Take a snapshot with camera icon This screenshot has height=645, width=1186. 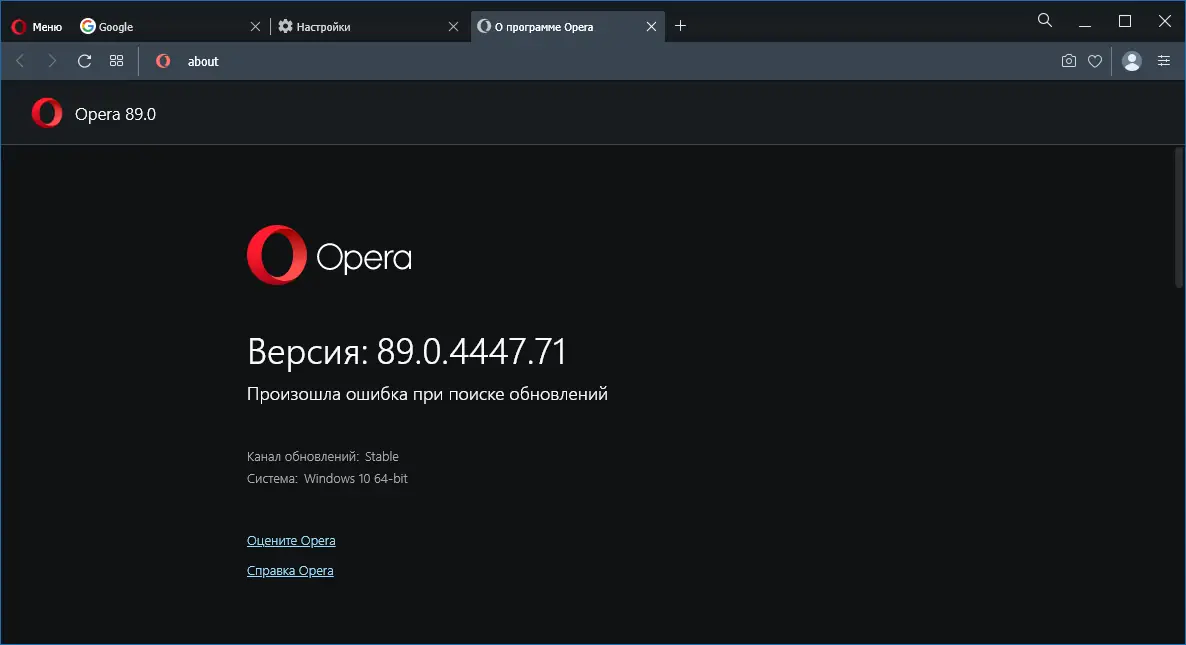coord(1068,61)
